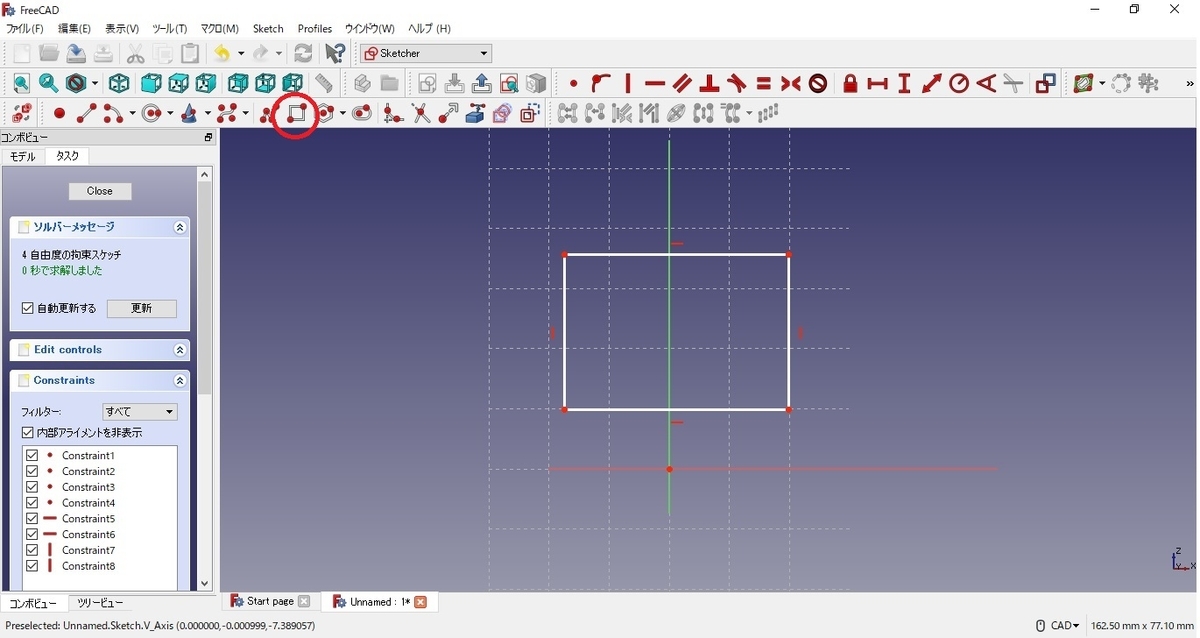This screenshot has width=1200, height=638.
Task: Select the Create slot tool
Action: (x=362, y=114)
